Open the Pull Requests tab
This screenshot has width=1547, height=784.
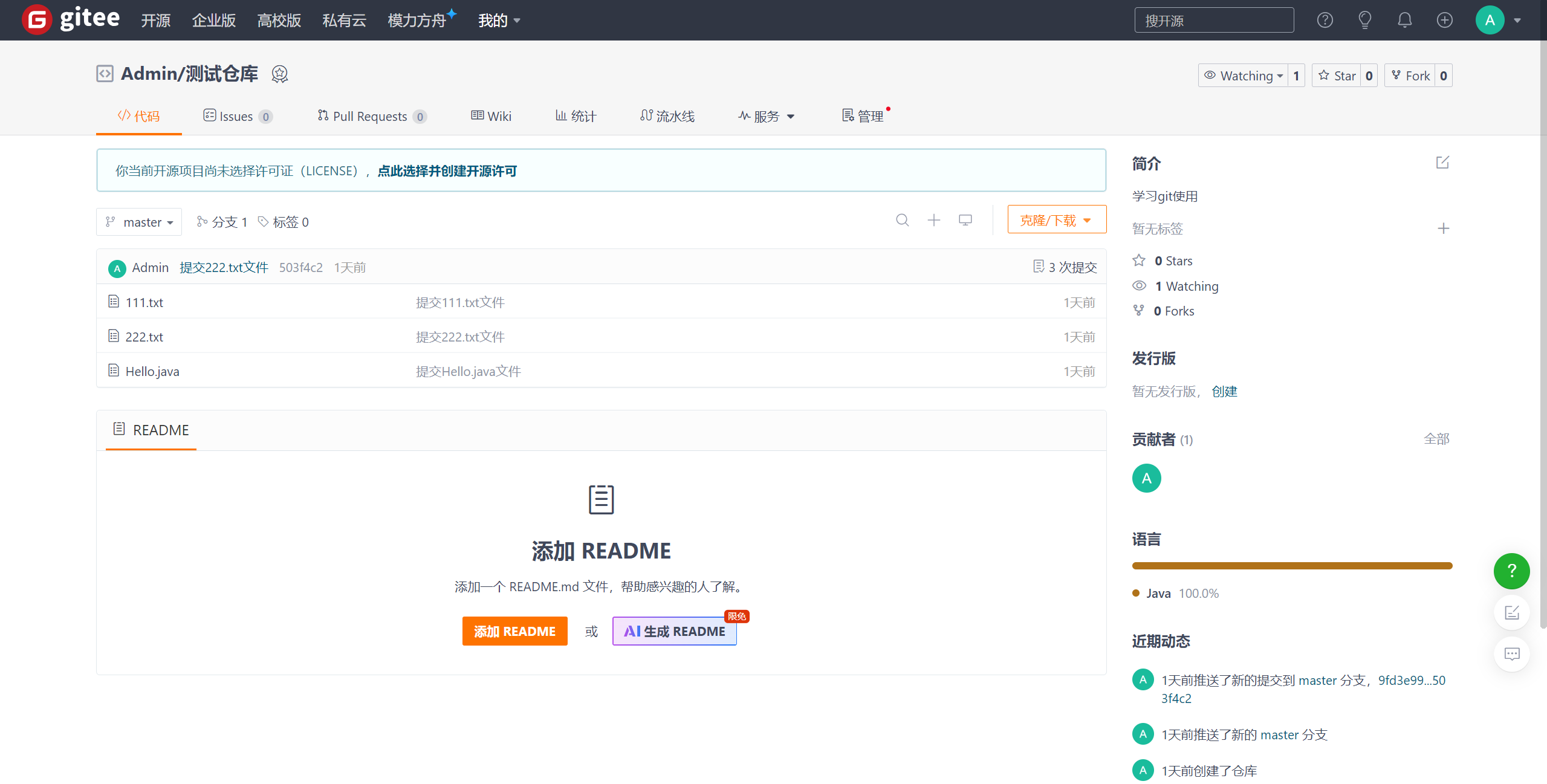[371, 116]
